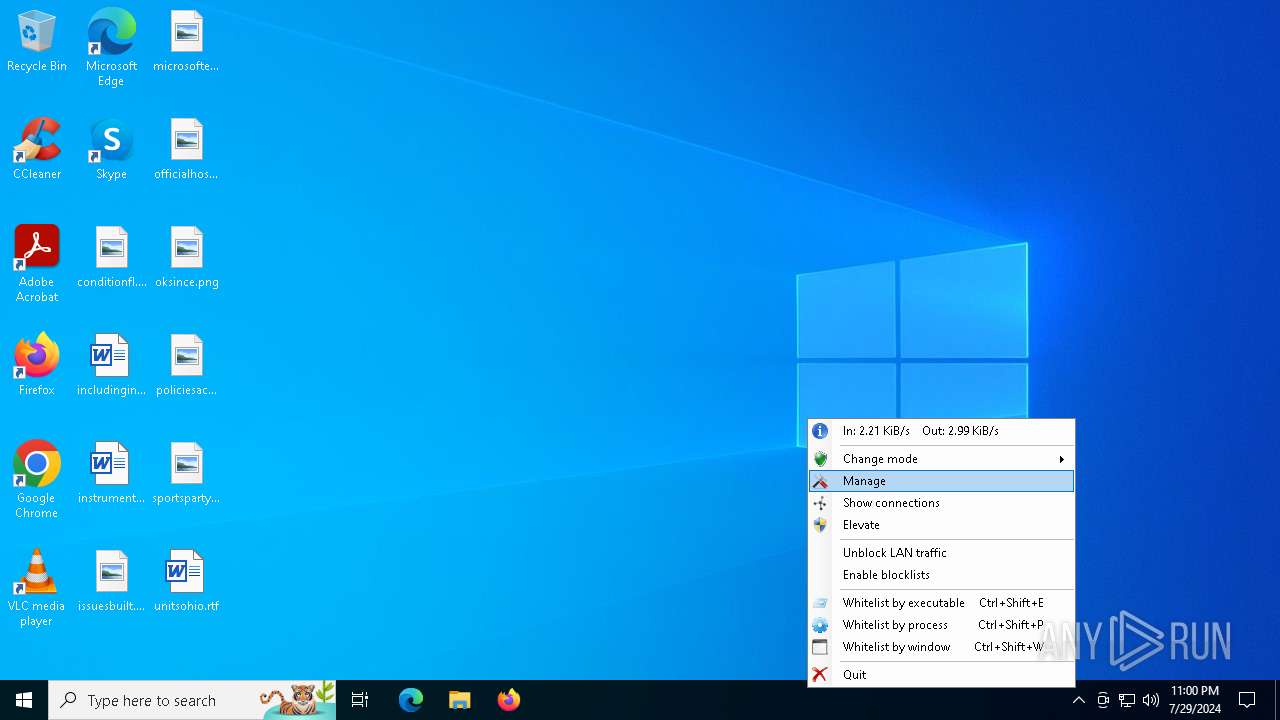Select the Microsoft Edge desktop shortcut
The height and width of the screenshot is (720, 1280).
111,48
